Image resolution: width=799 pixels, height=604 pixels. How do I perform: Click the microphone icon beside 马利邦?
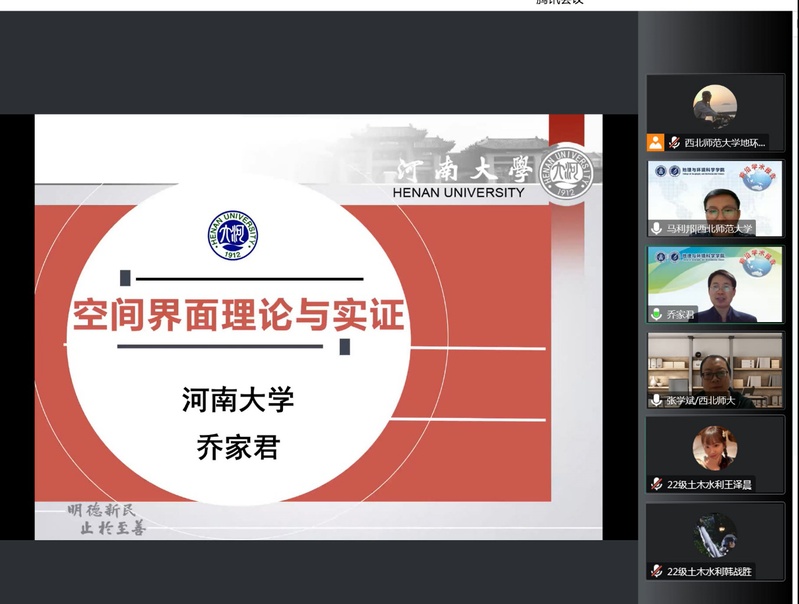point(657,228)
